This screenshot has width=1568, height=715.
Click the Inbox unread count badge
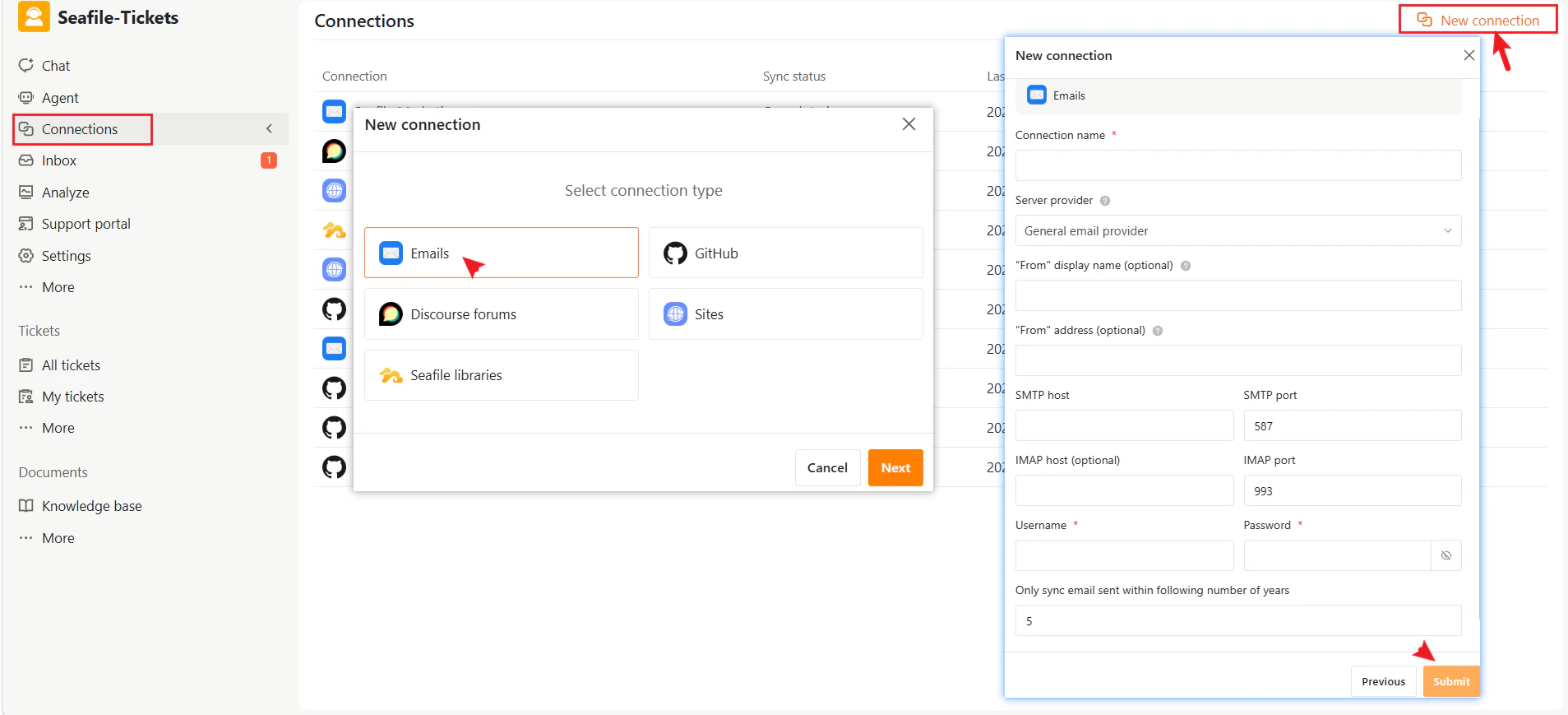(269, 160)
